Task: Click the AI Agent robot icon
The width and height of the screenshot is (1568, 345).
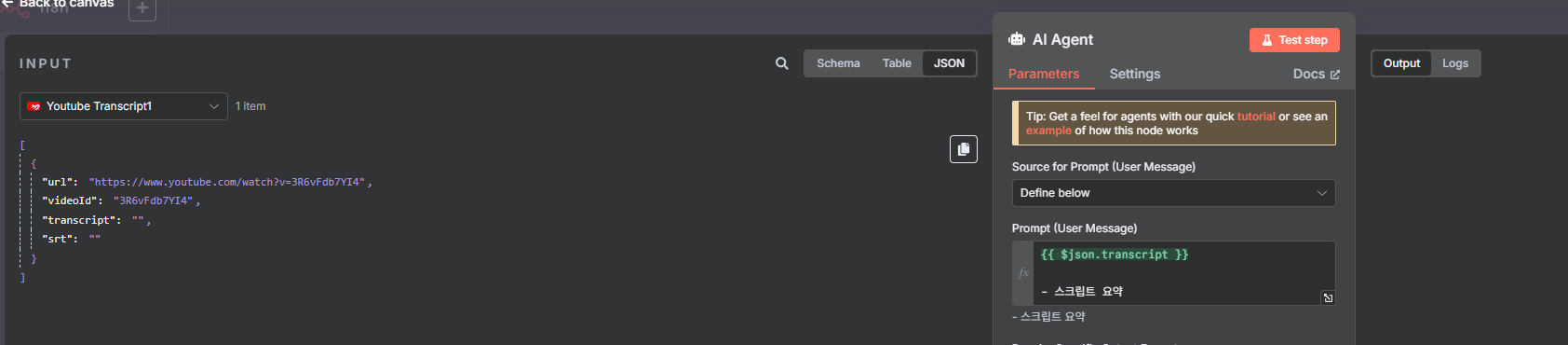Action: [1017, 39]
